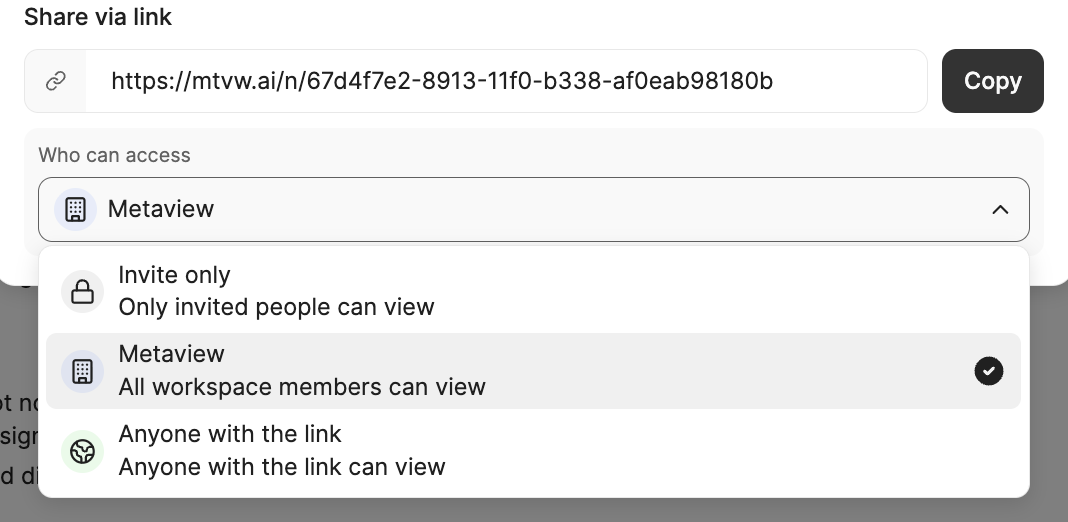The width and height of the screenshot is (1068, 522).
Task: Click the chain link icon beside URL
Action: 55,81
